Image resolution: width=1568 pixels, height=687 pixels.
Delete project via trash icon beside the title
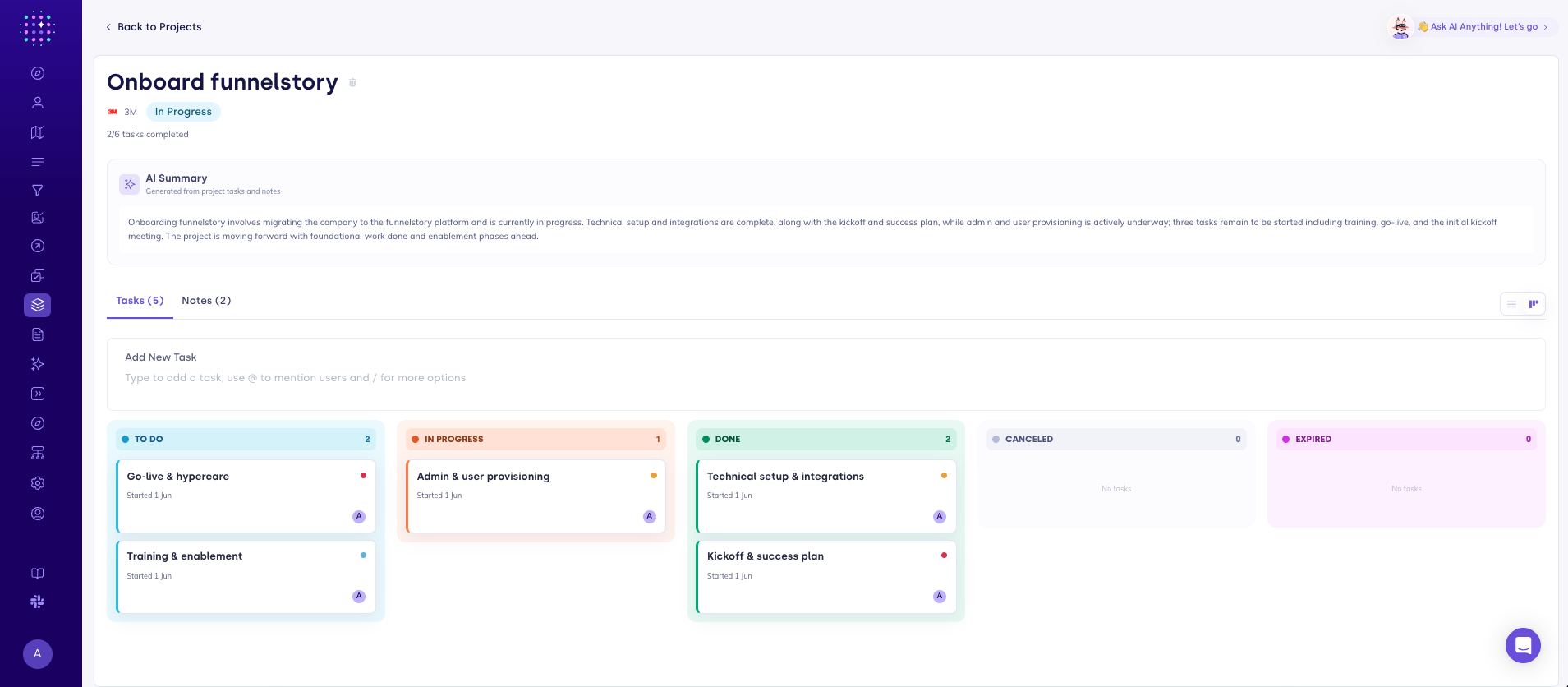coord(352,83)
